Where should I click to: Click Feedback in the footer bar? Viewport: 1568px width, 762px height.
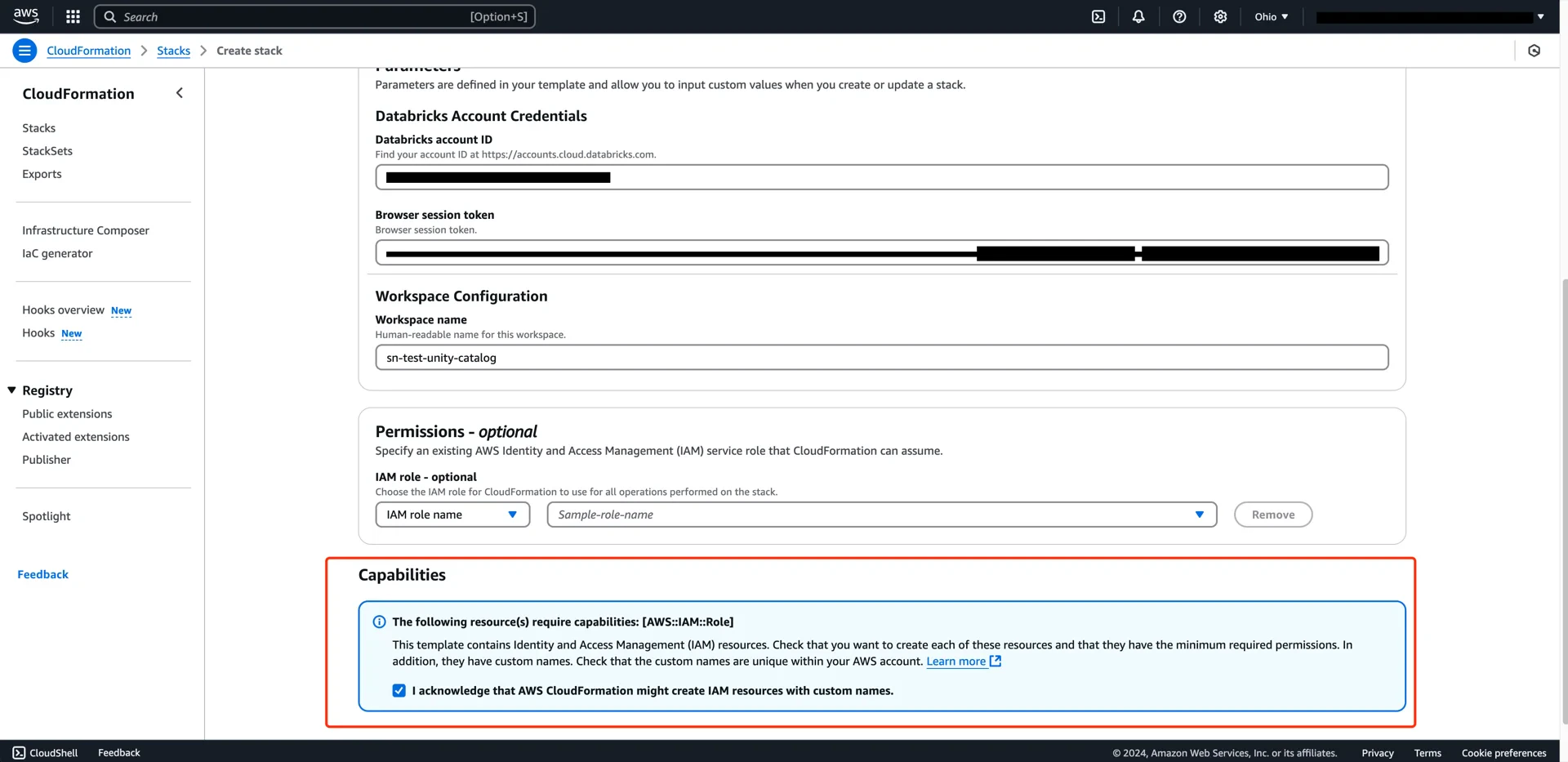click(119, 752)
